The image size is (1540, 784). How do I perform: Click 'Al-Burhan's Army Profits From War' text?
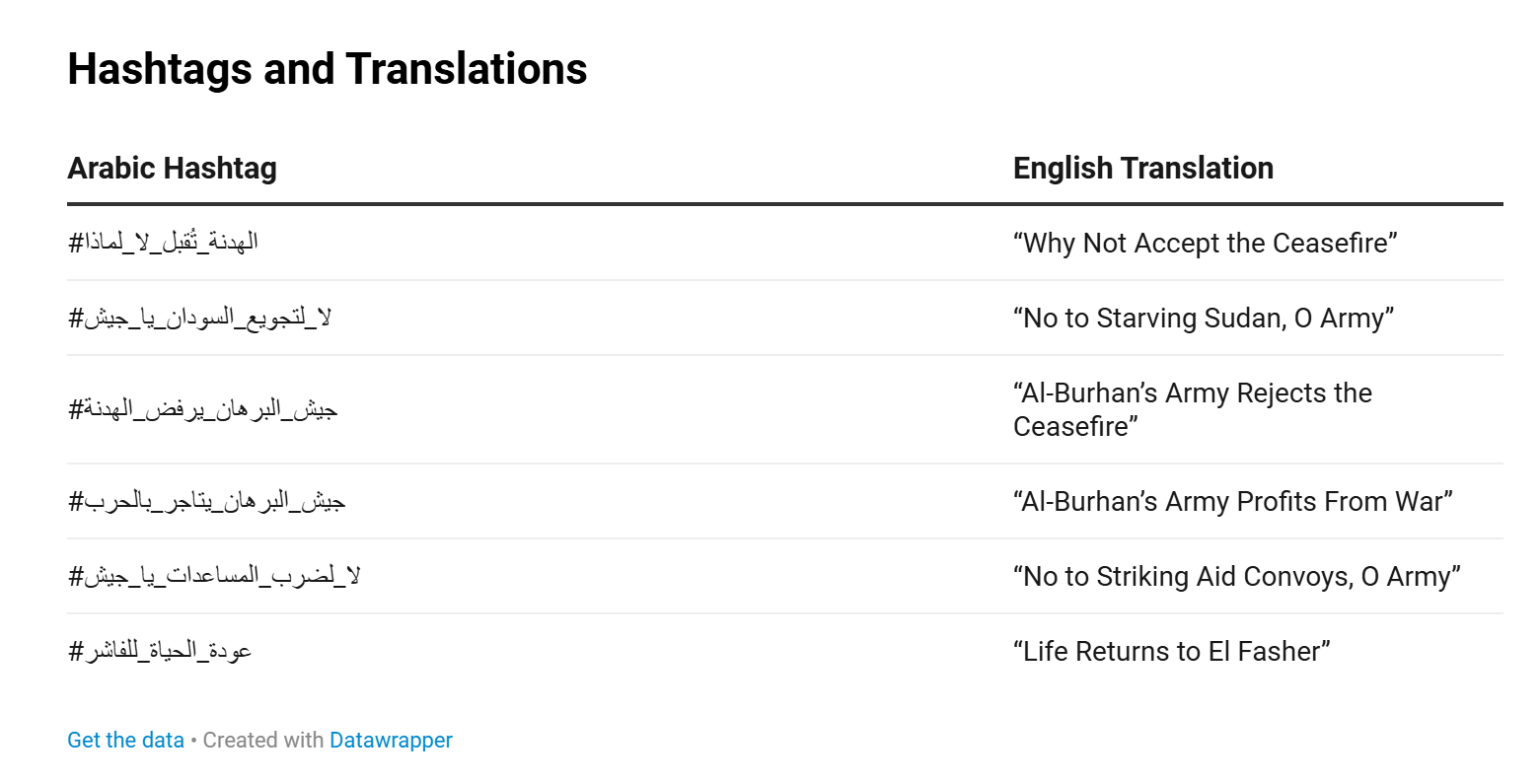coord(1232,501)
